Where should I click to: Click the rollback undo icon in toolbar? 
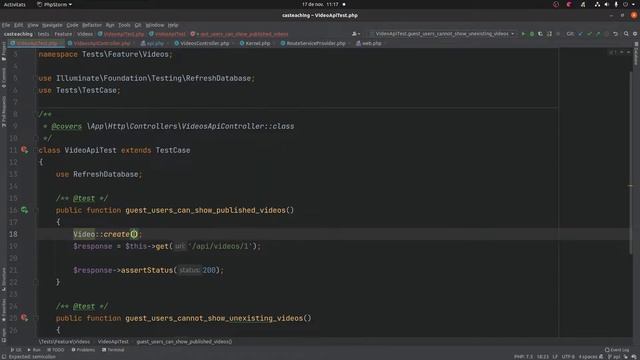click(616, 34)
